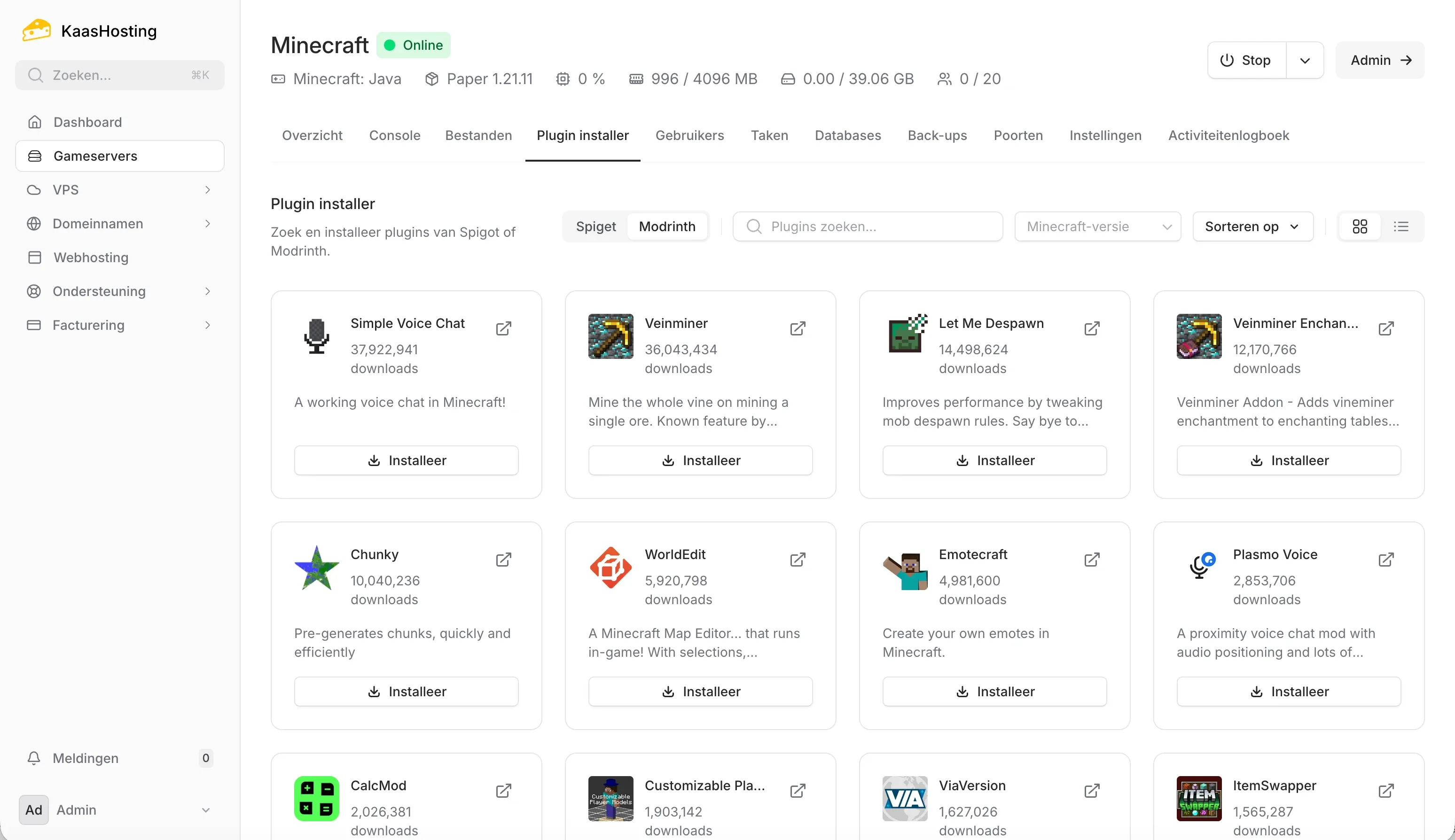Expand the VPS sidebar section

tap(207, 189)
